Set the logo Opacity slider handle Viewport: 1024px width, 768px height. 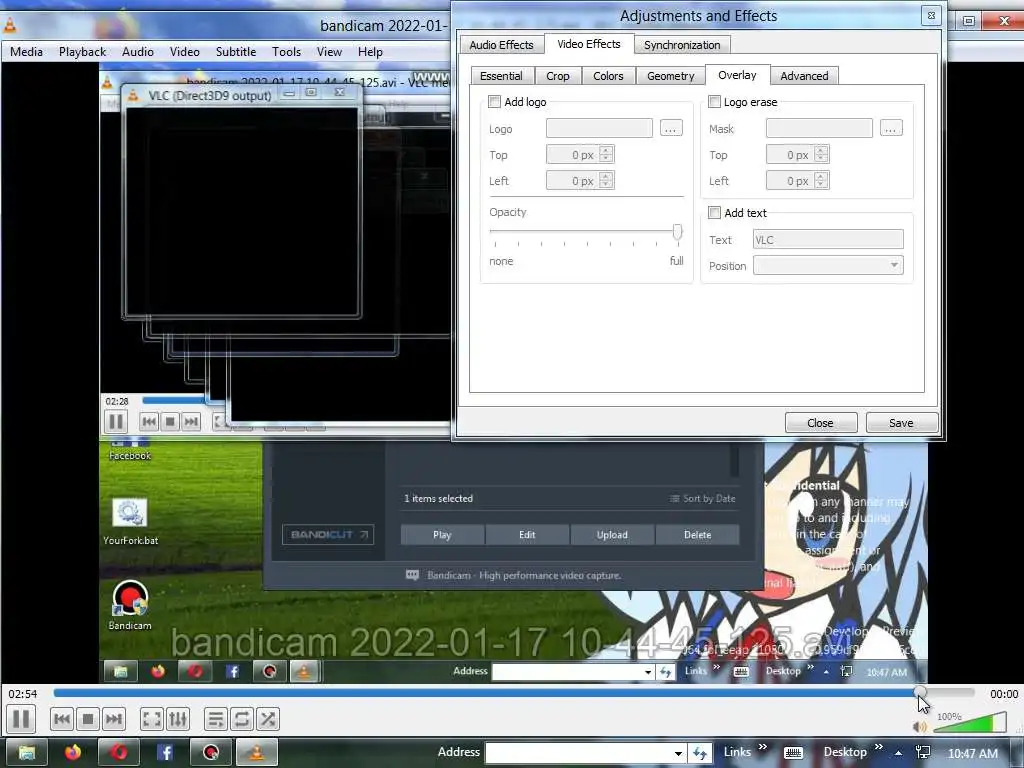click(x=677, y=231)
